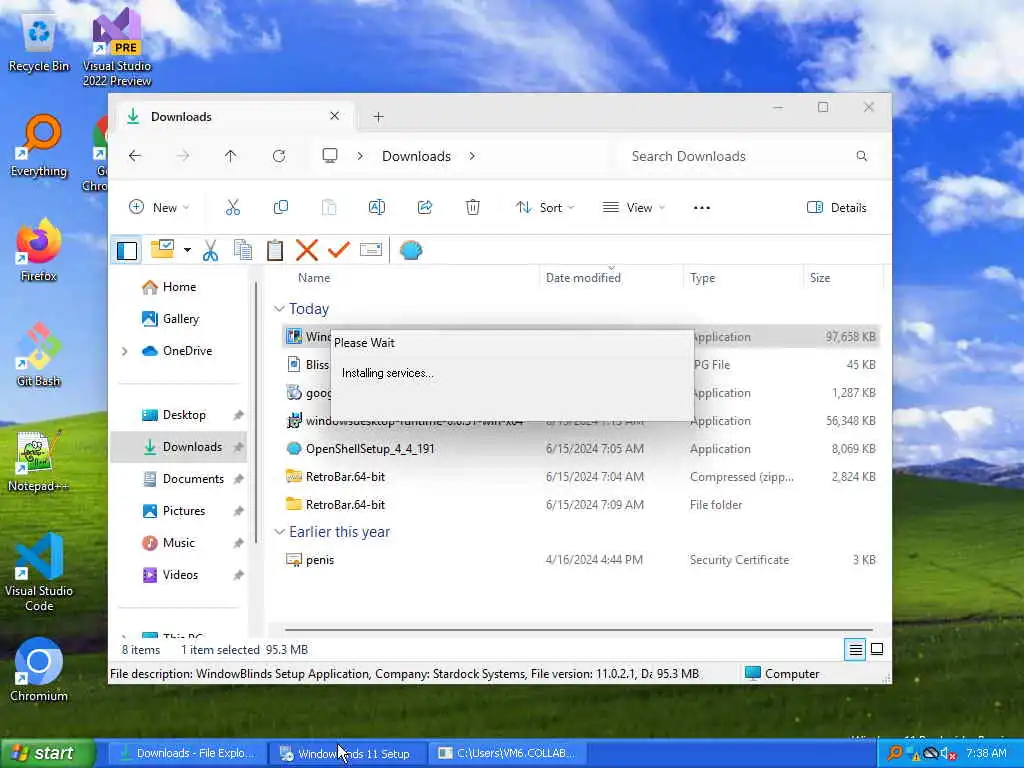Viewport: 1024px width, 768px height.
Task: Click the Copy icon in command bar
Action: [281, 208]
